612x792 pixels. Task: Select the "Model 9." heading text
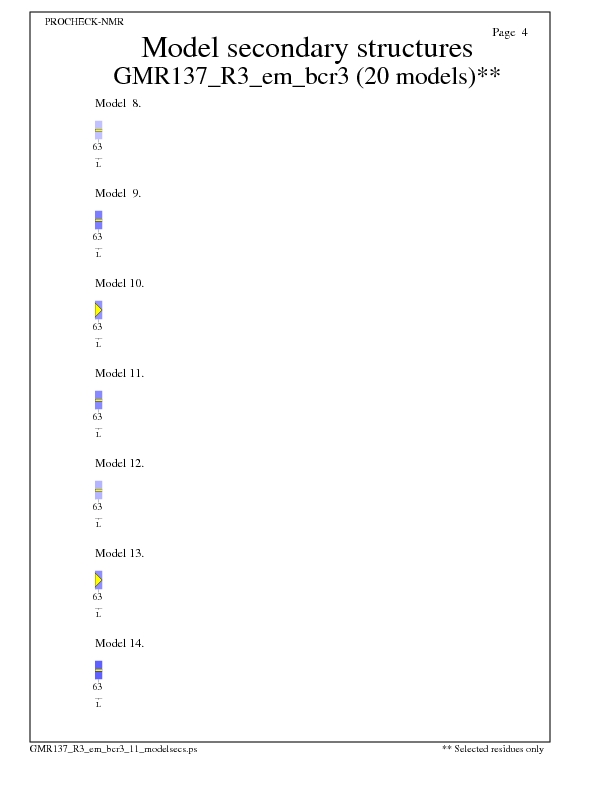click(118, 193)
